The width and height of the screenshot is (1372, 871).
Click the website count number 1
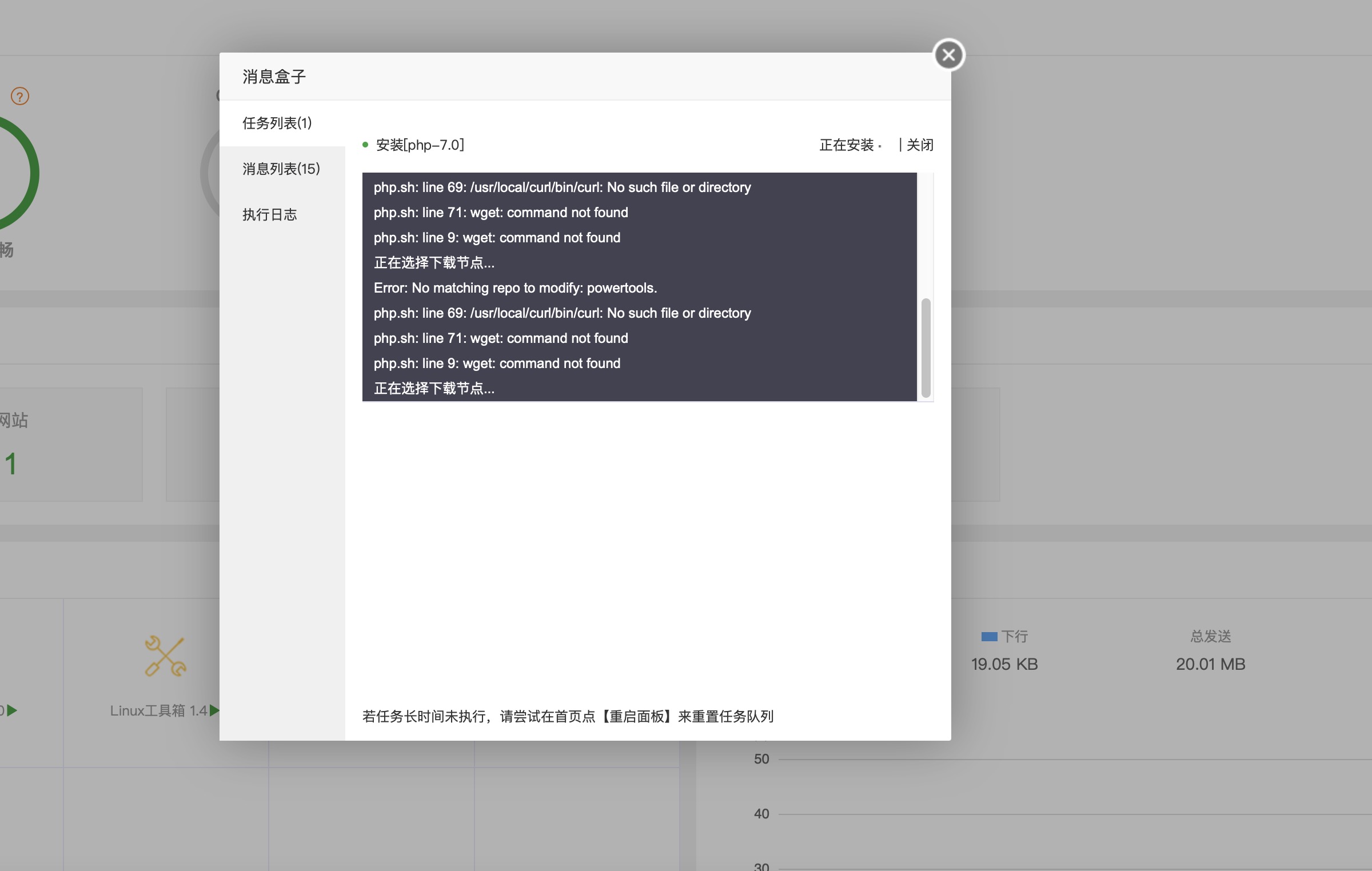tap(11, 464)
